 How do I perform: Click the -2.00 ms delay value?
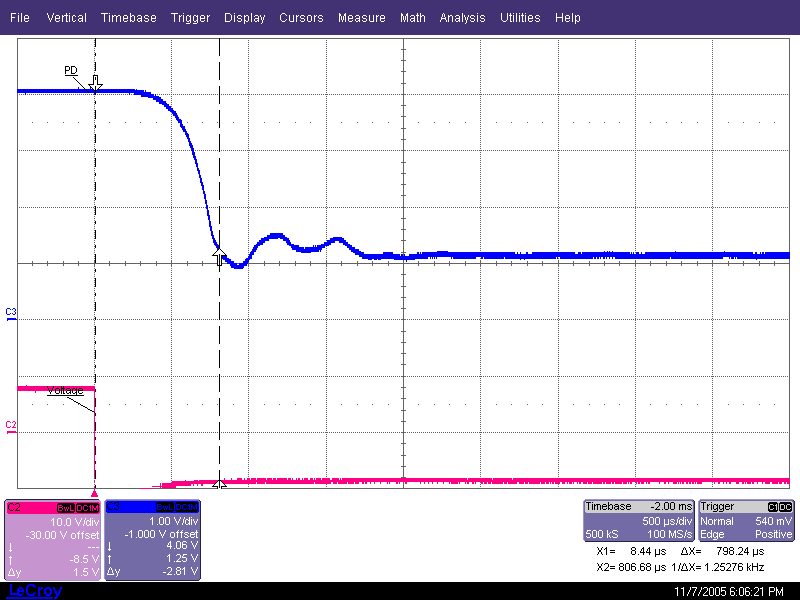pyautogui.click(x=671, y=507)
